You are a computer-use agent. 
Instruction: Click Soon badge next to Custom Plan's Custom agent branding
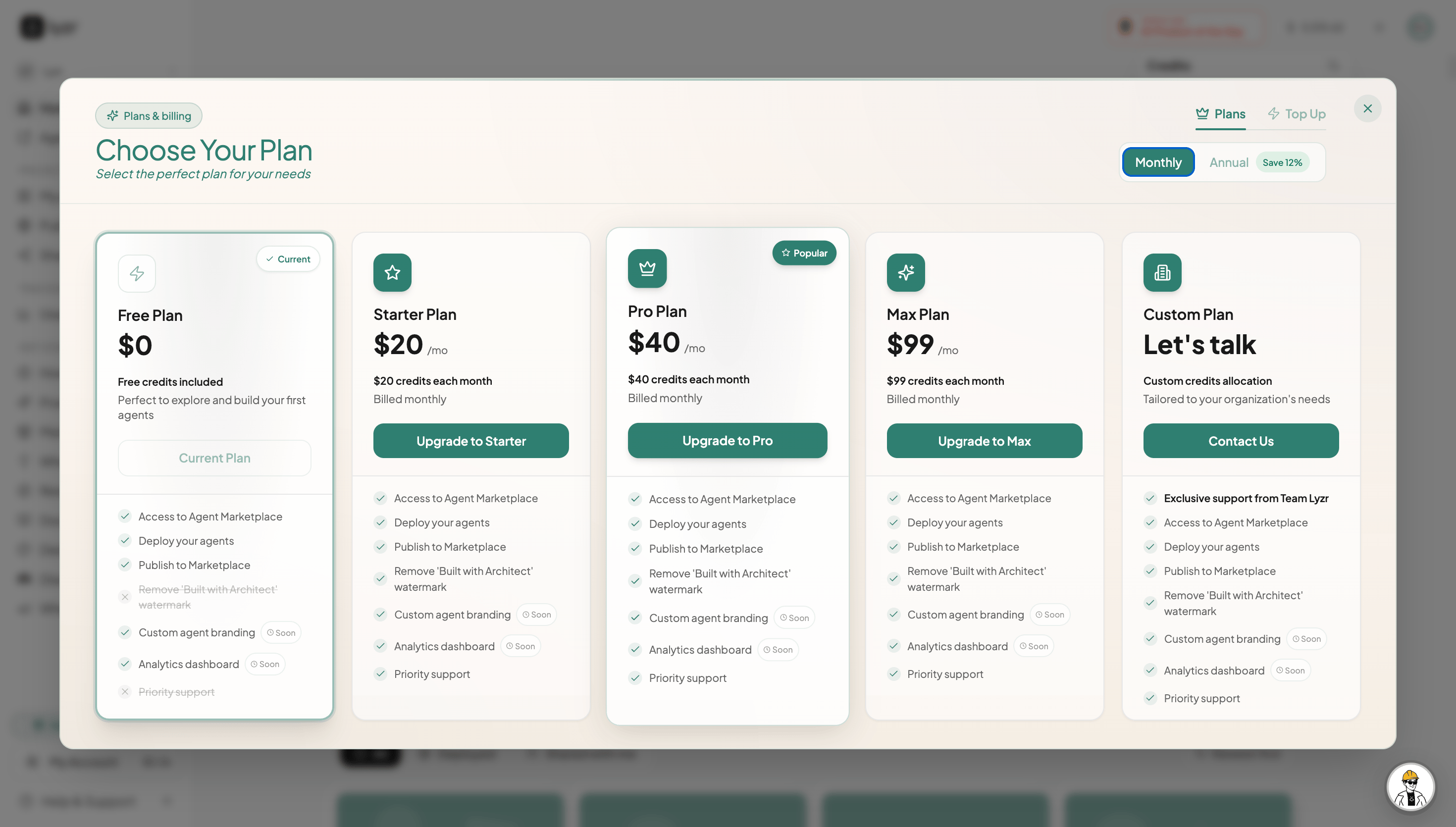click(1306, 639)
